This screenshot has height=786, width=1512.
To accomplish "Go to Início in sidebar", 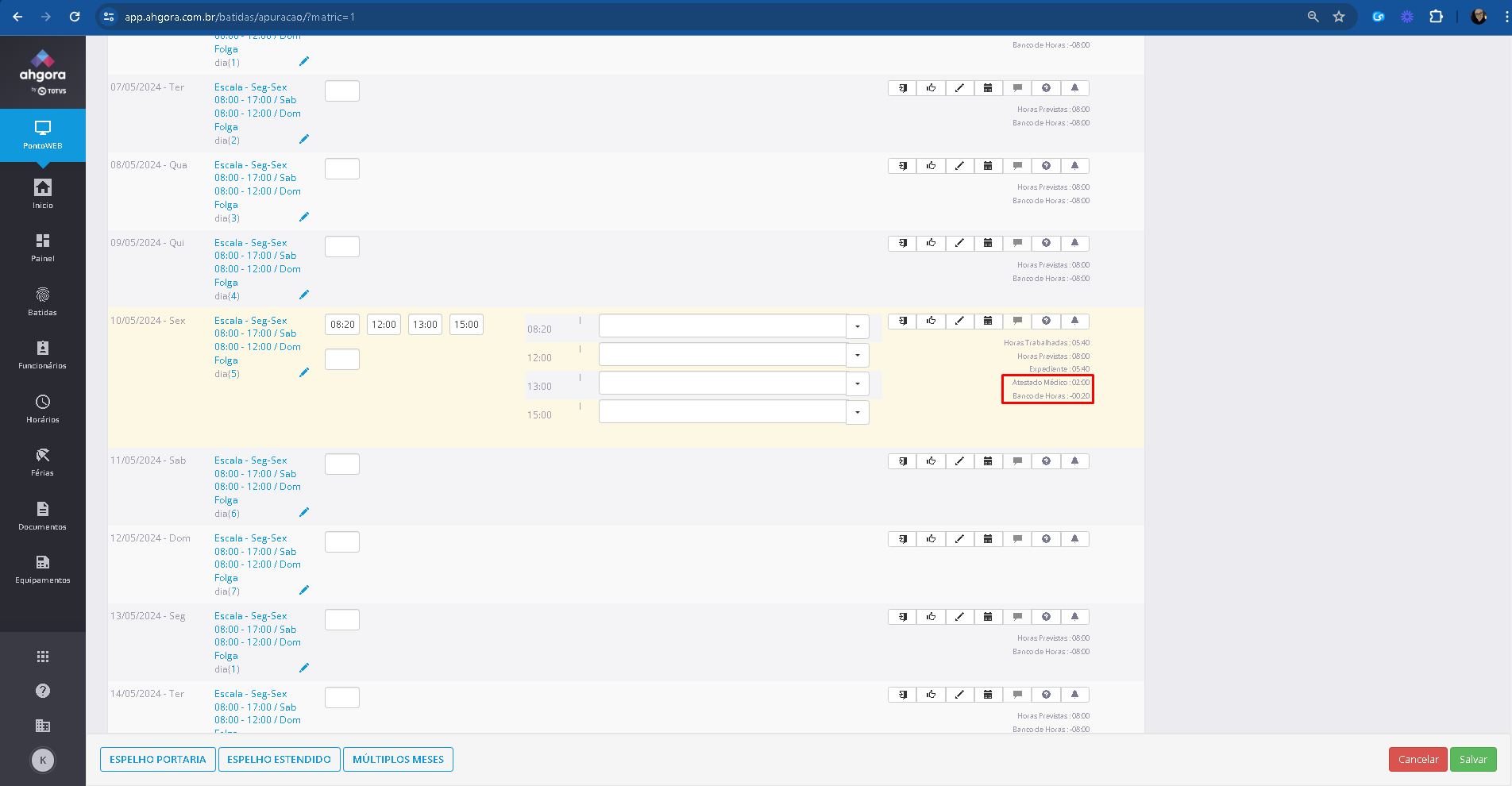I will (x=43, y=194).
